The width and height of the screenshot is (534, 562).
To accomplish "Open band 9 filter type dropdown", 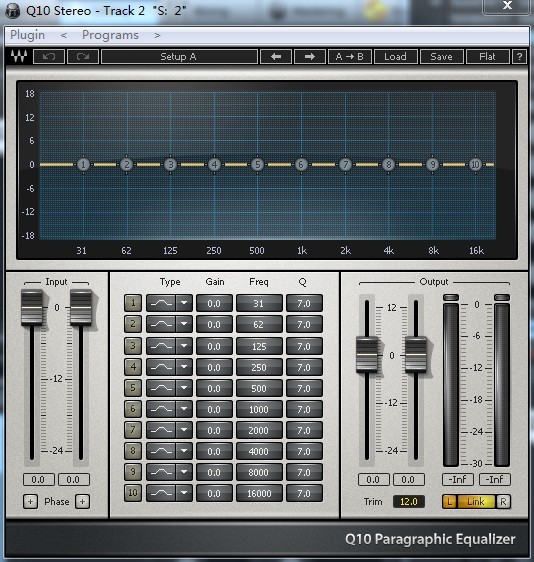I will tap(184, 472).
